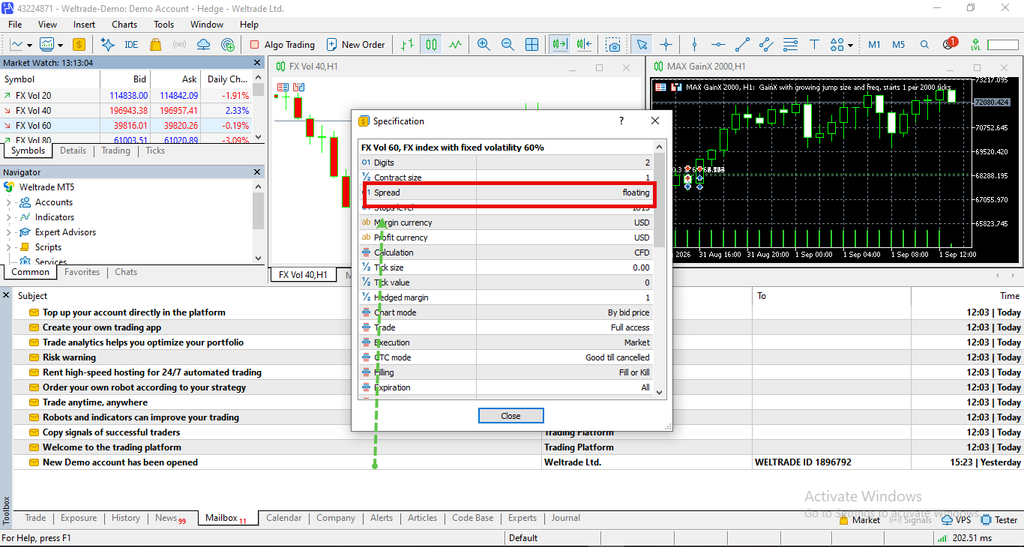Toggle the Market Watch dollar icon
Screen dimensions: 1024x547
(x=79, y=44)
